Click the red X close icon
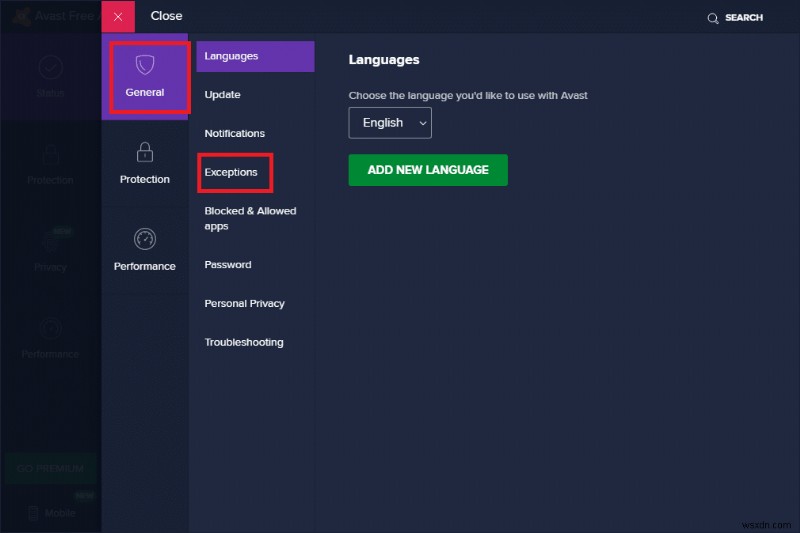The height and width of the screenshot is (533, 800). tap(118, 17)
